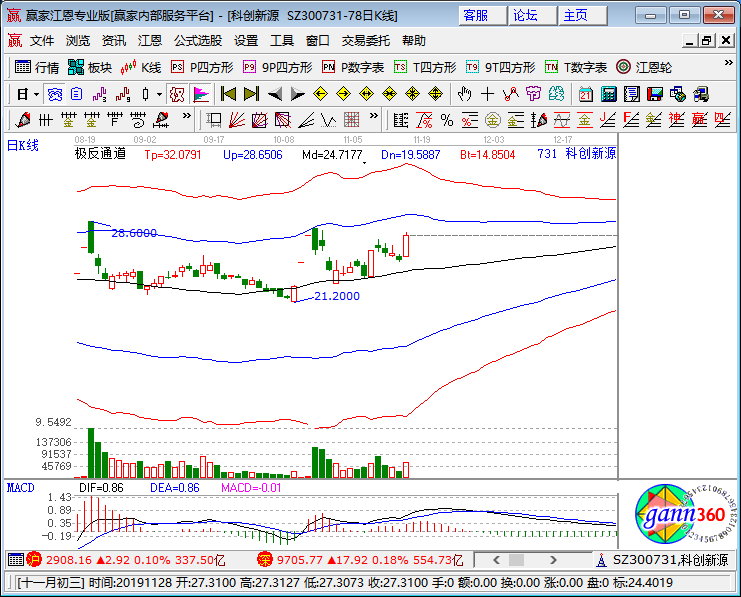
Task: Click the blue document icon
Action: [77, 95]
